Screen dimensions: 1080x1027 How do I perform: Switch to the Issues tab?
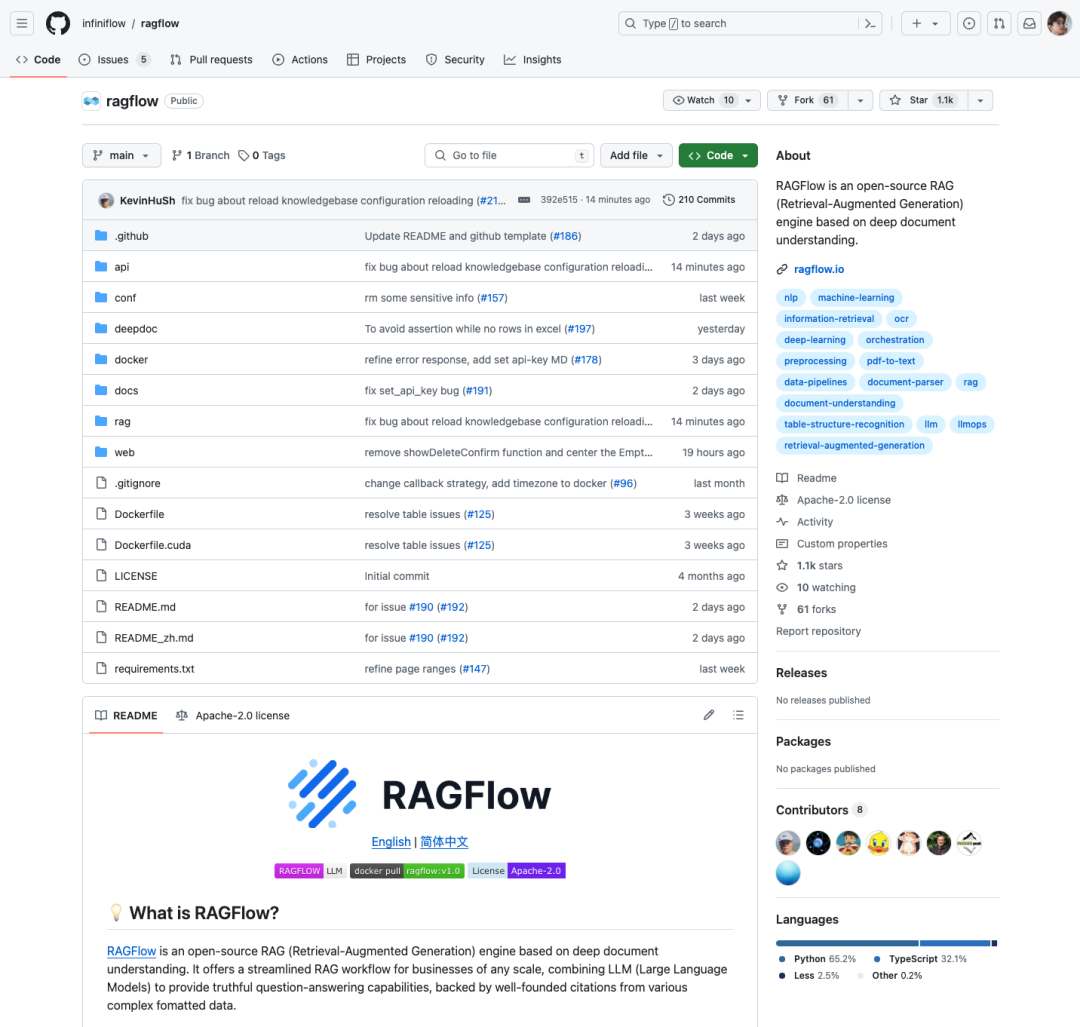click(114, 60)
